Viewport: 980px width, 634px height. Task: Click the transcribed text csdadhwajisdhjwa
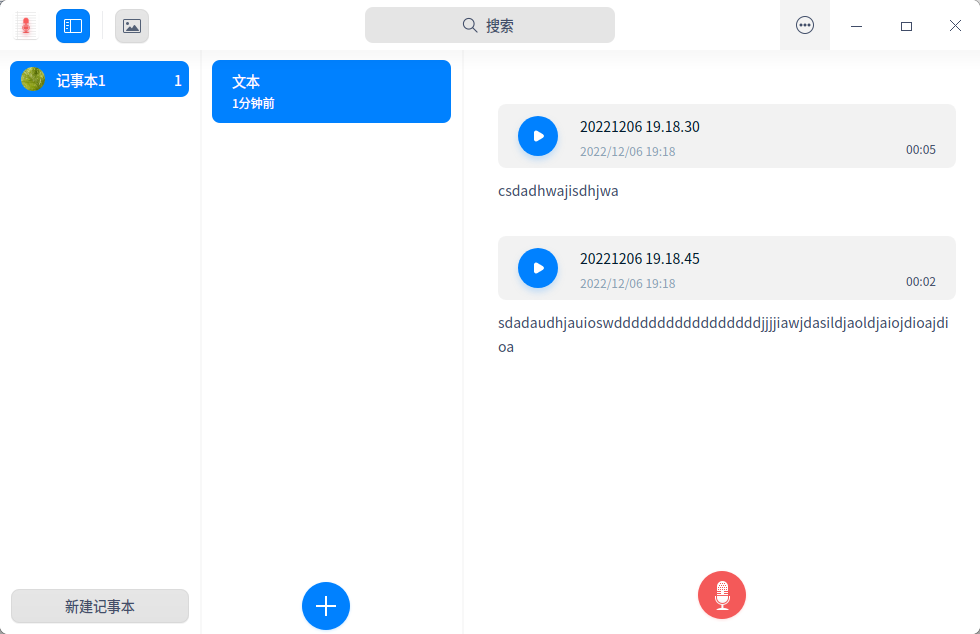click(x=558, y=190)
